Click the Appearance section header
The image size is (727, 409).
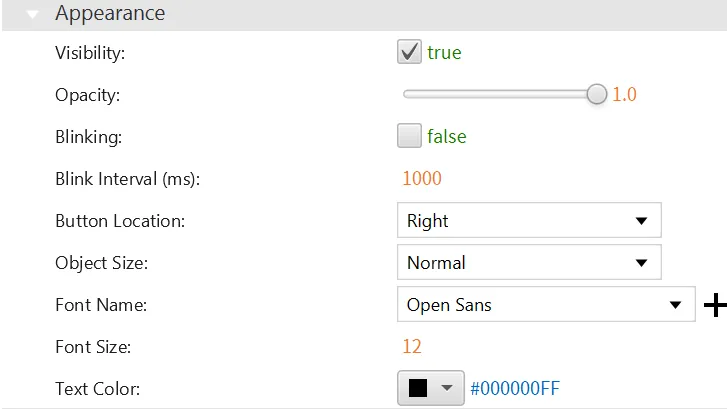pos(110,14)
